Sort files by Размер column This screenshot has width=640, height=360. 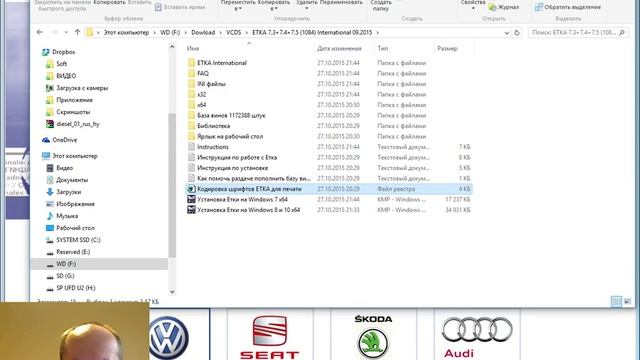[x=447, y=49]
